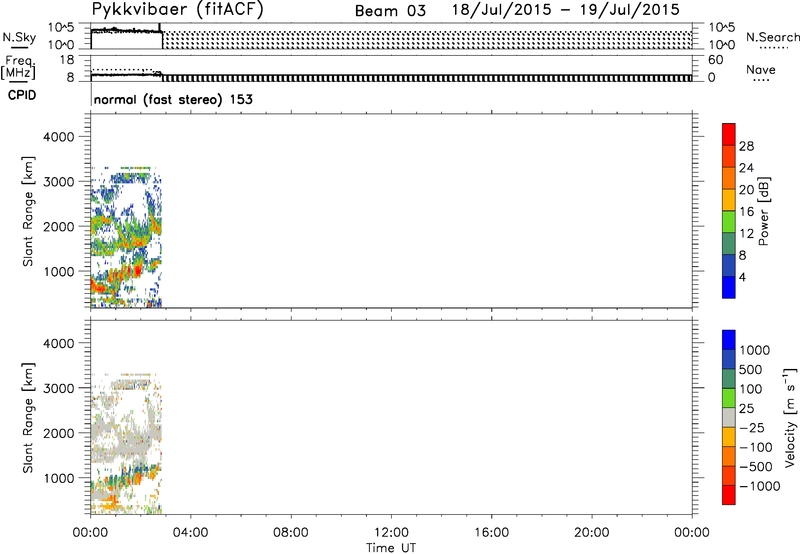The height and width of the screenshot is (554, 800).
Task: Click the 'CPID' label
Action: click(21, 95)
